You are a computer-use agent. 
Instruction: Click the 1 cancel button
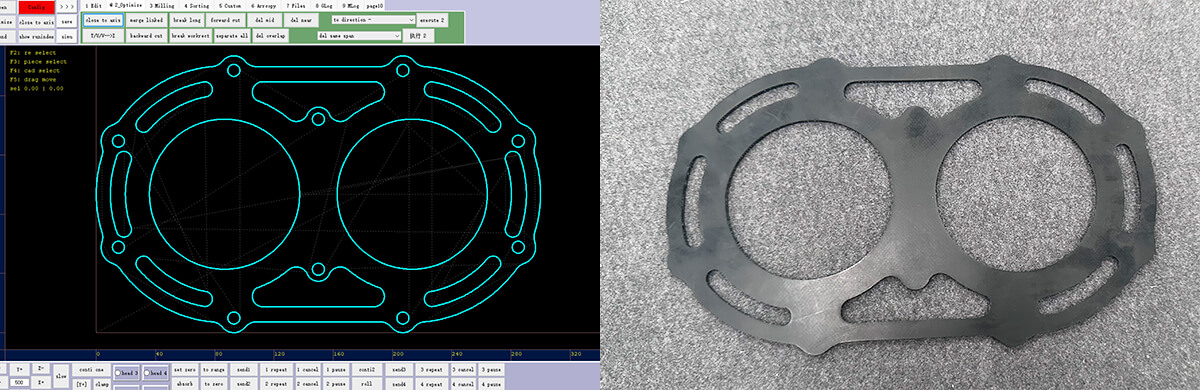308,369
